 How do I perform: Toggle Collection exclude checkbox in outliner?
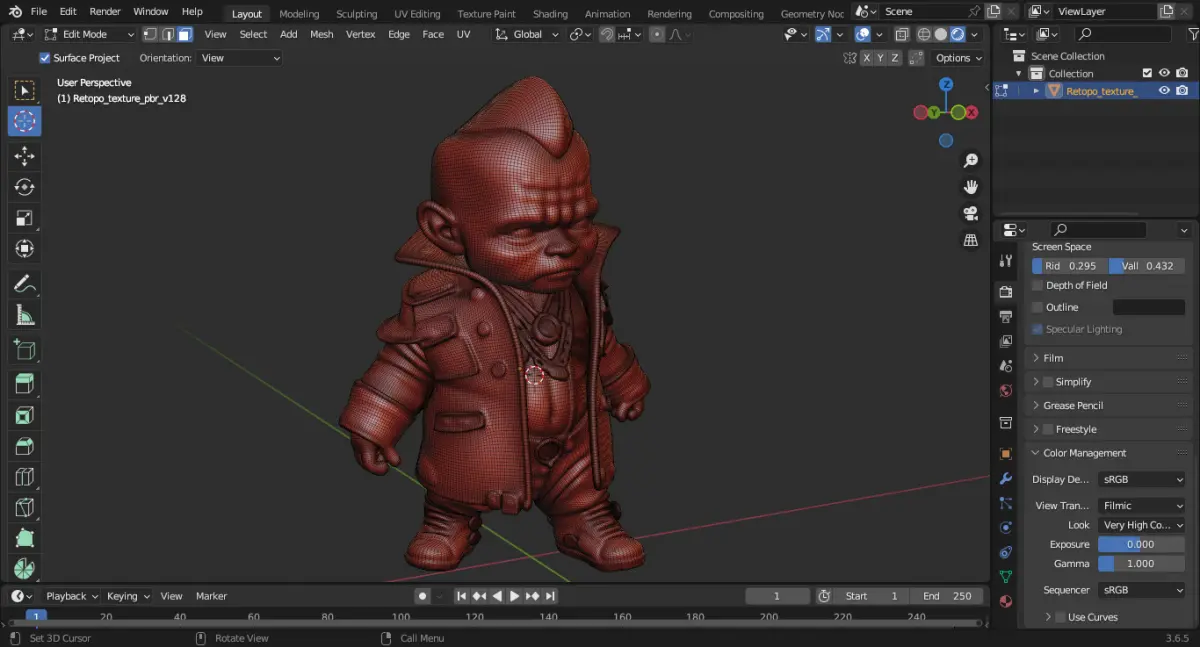pos(1147,73)
